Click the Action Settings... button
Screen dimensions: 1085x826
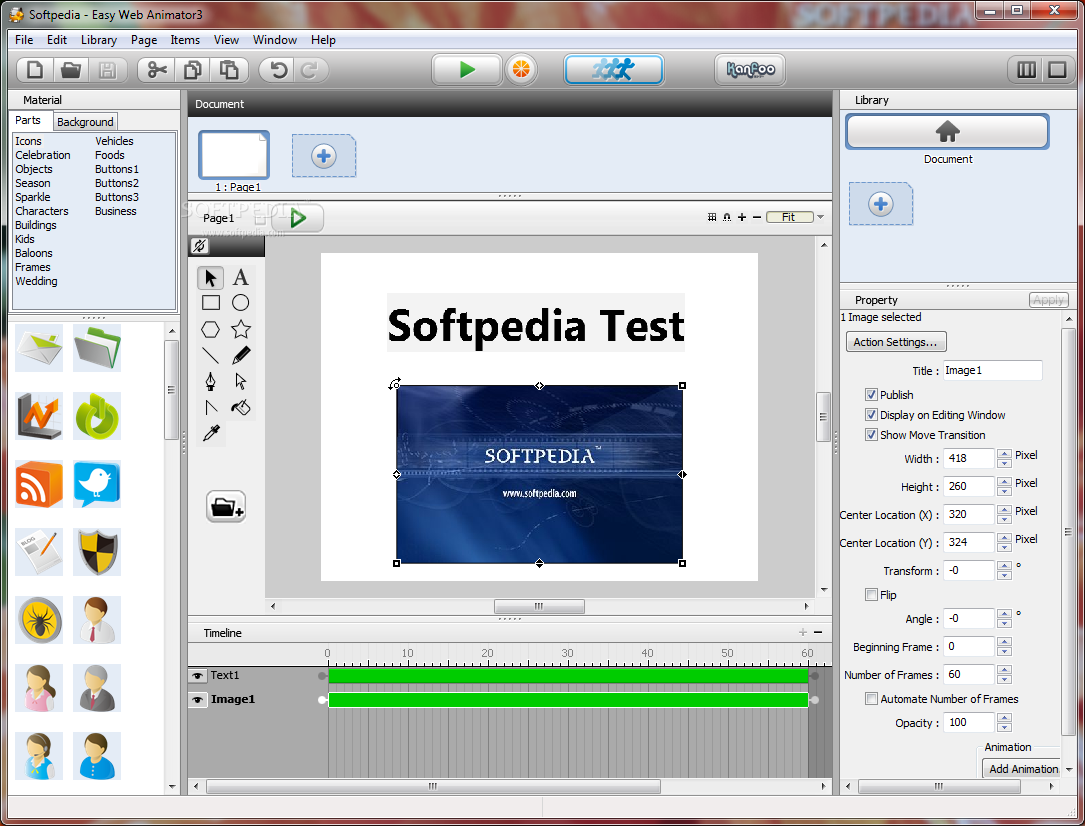click(x=896, y=342)
